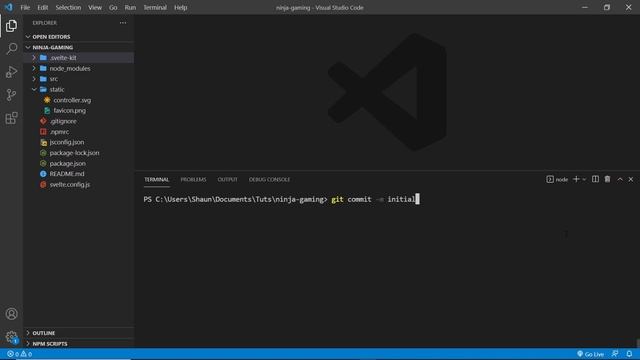The image size is (640, 360).
Task: Click the Go Live status button
Action: pos(590,354)
